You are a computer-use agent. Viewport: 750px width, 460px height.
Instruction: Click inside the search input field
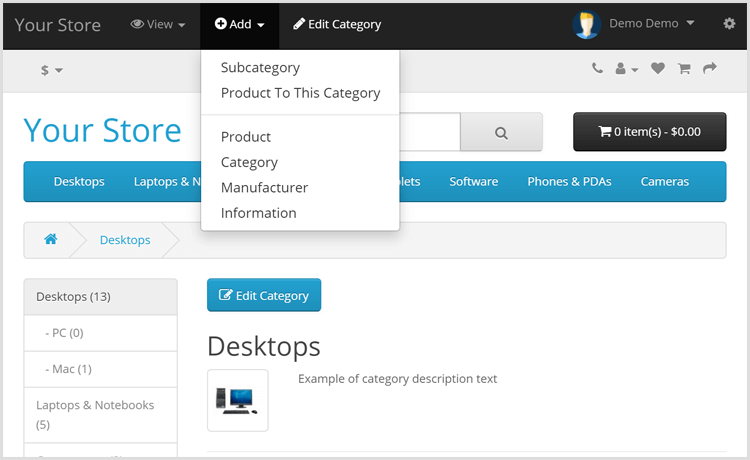point(430,132)
